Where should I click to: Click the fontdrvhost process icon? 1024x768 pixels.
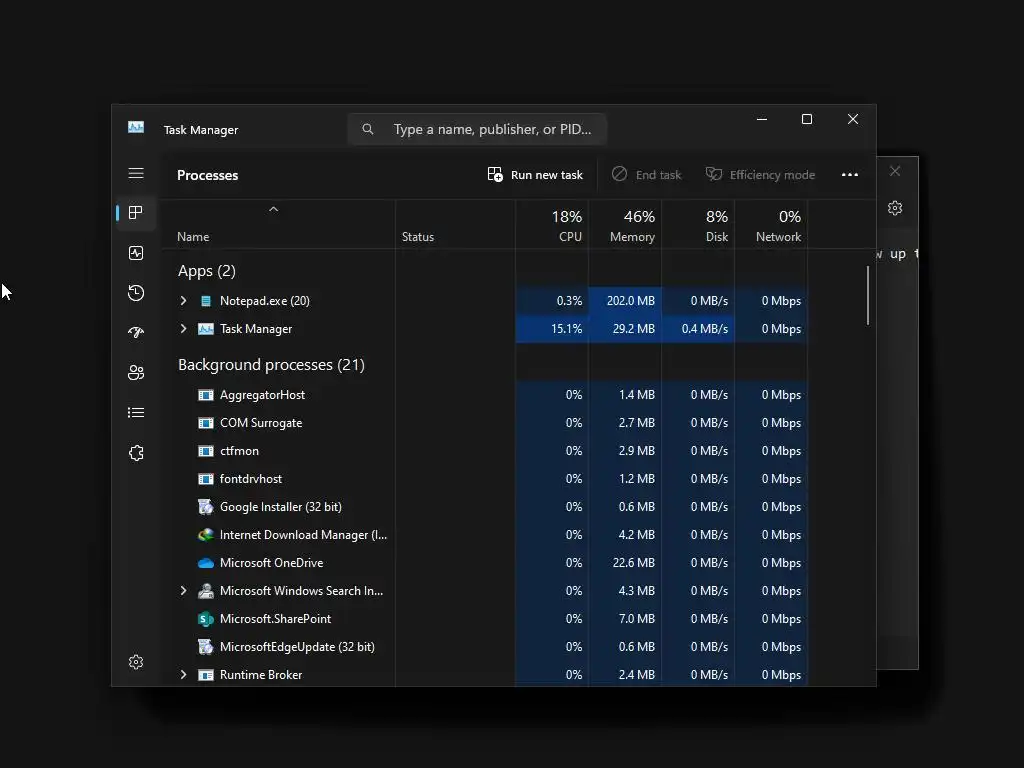click(x=206, y=479)
